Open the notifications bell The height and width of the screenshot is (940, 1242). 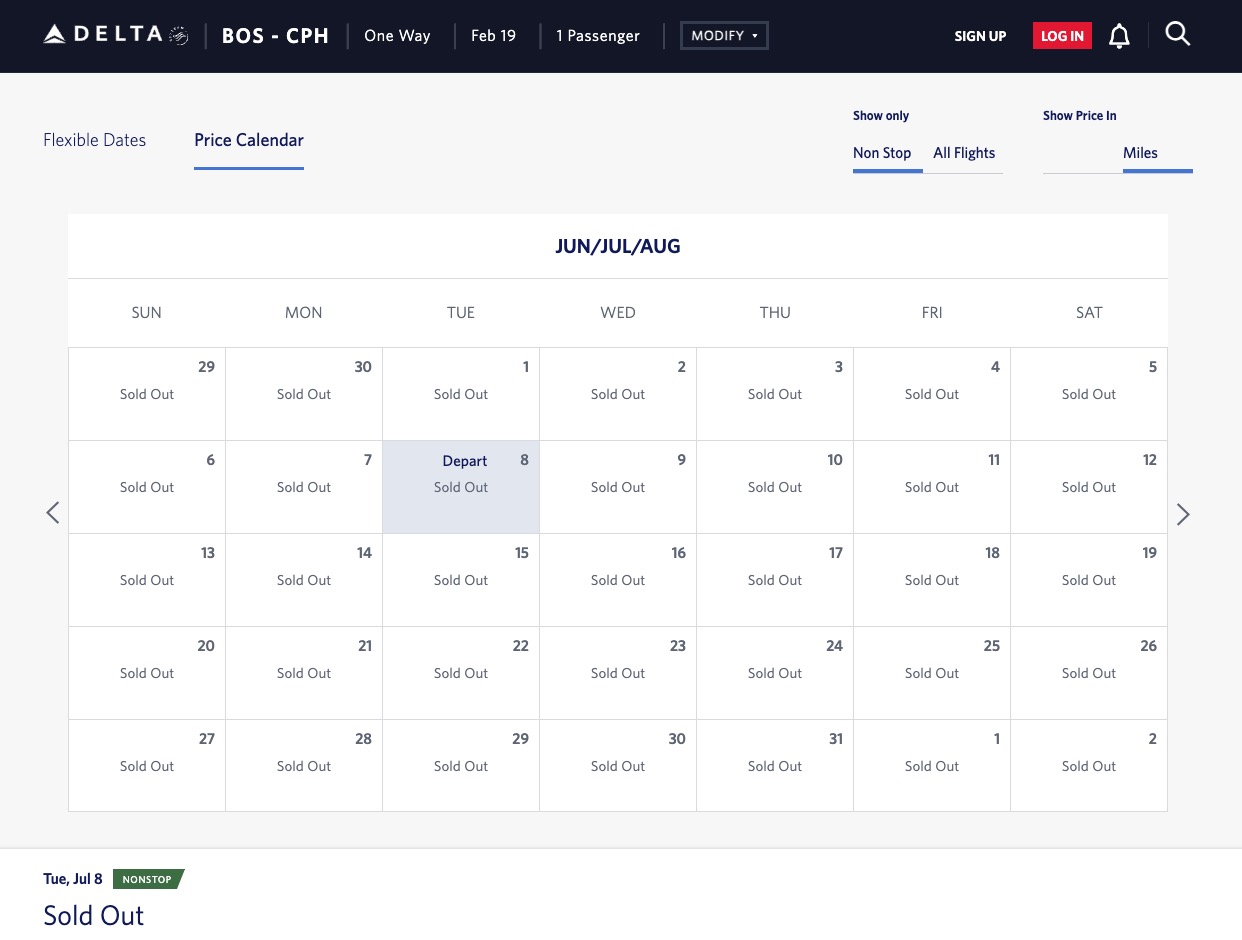tap(1119, 37)
